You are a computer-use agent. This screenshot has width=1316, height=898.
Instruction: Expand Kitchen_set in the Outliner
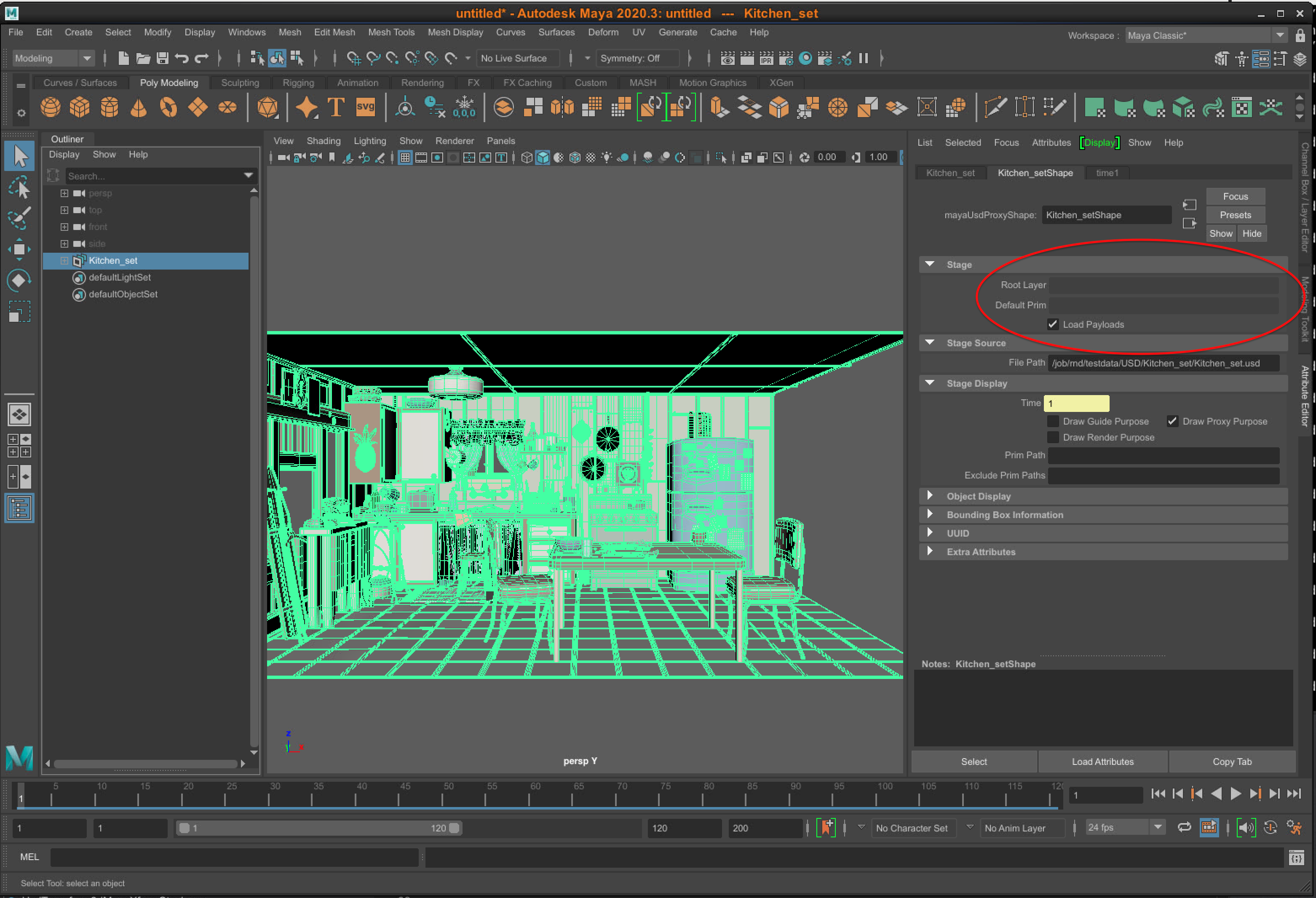point(64,260)
